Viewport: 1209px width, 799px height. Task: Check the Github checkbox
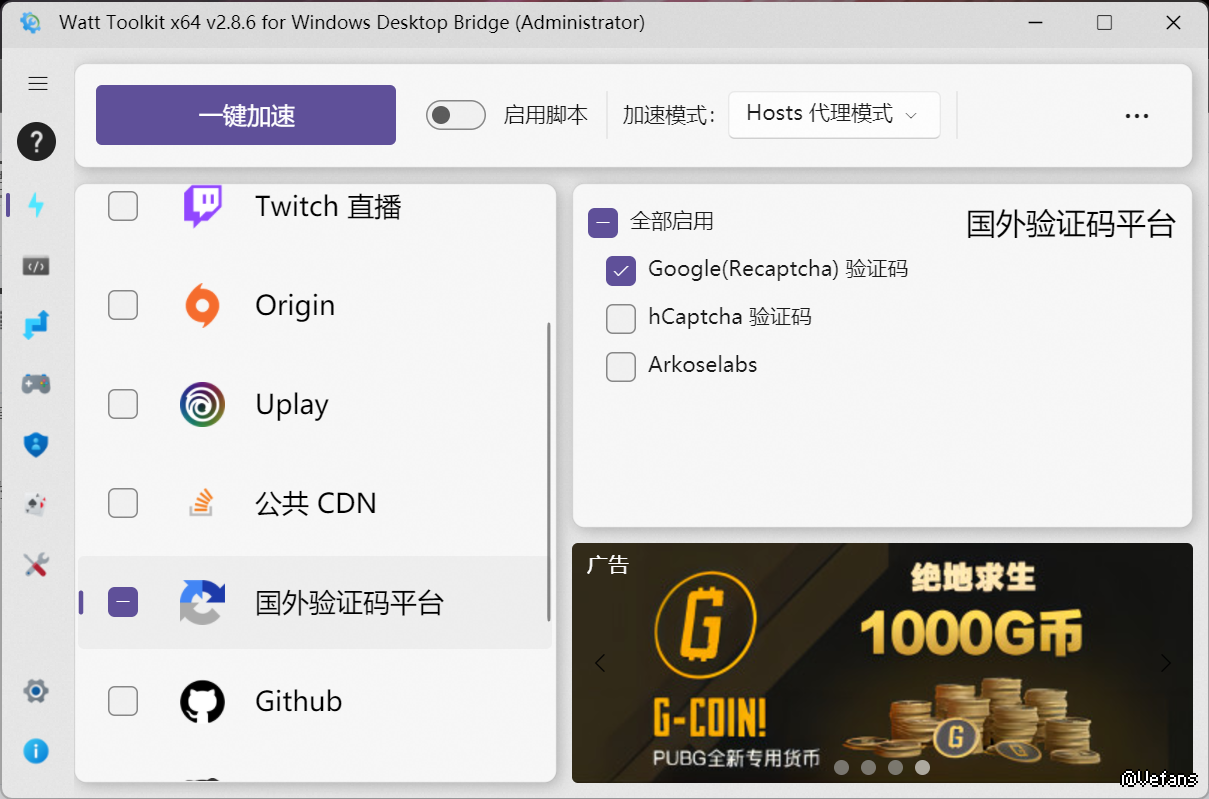click(123, 701)
